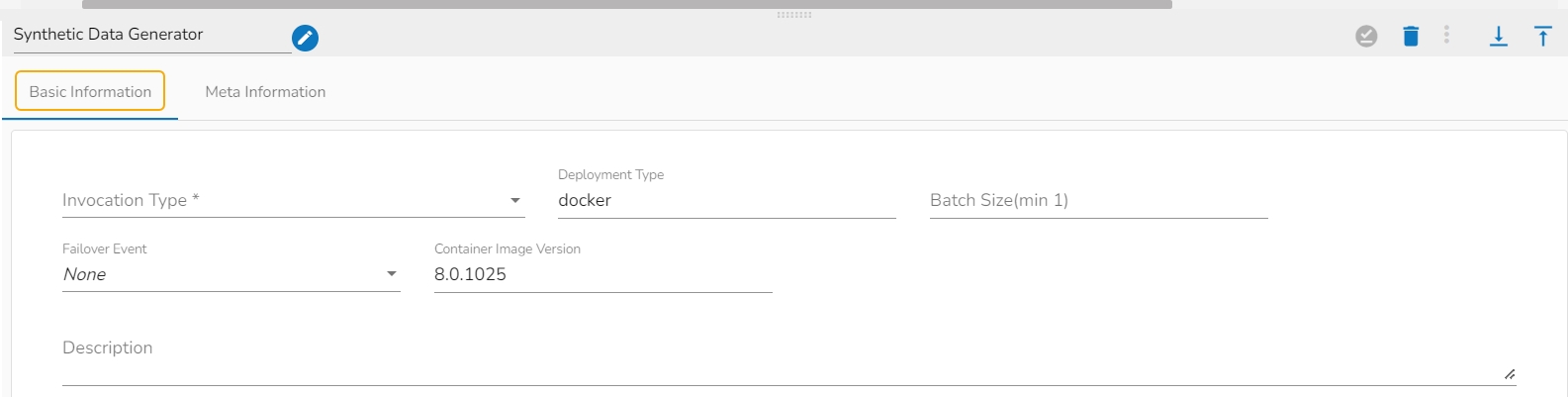Delete the component with the trash icon

point(1411,37)
